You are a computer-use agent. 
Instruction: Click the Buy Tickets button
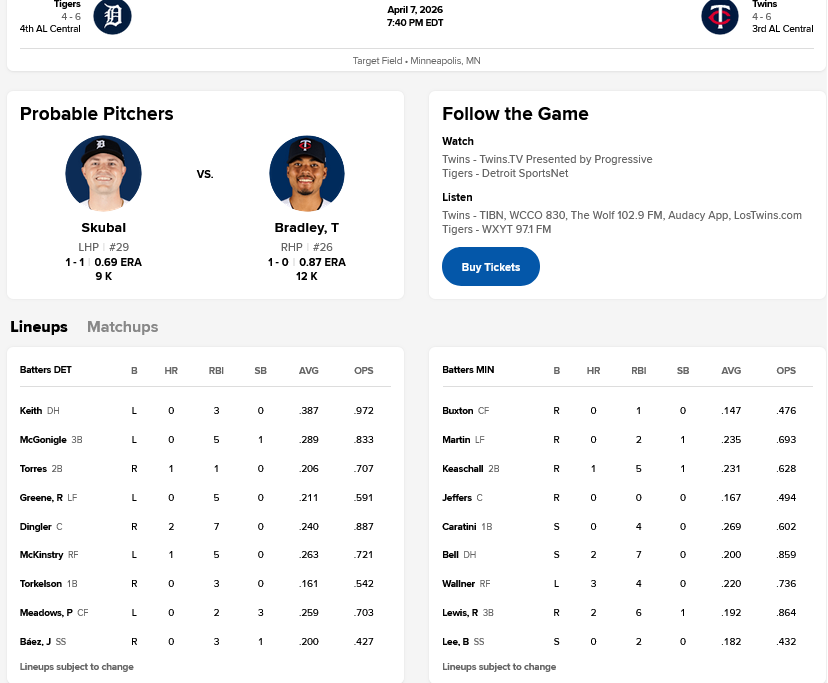tap(490, 267)
